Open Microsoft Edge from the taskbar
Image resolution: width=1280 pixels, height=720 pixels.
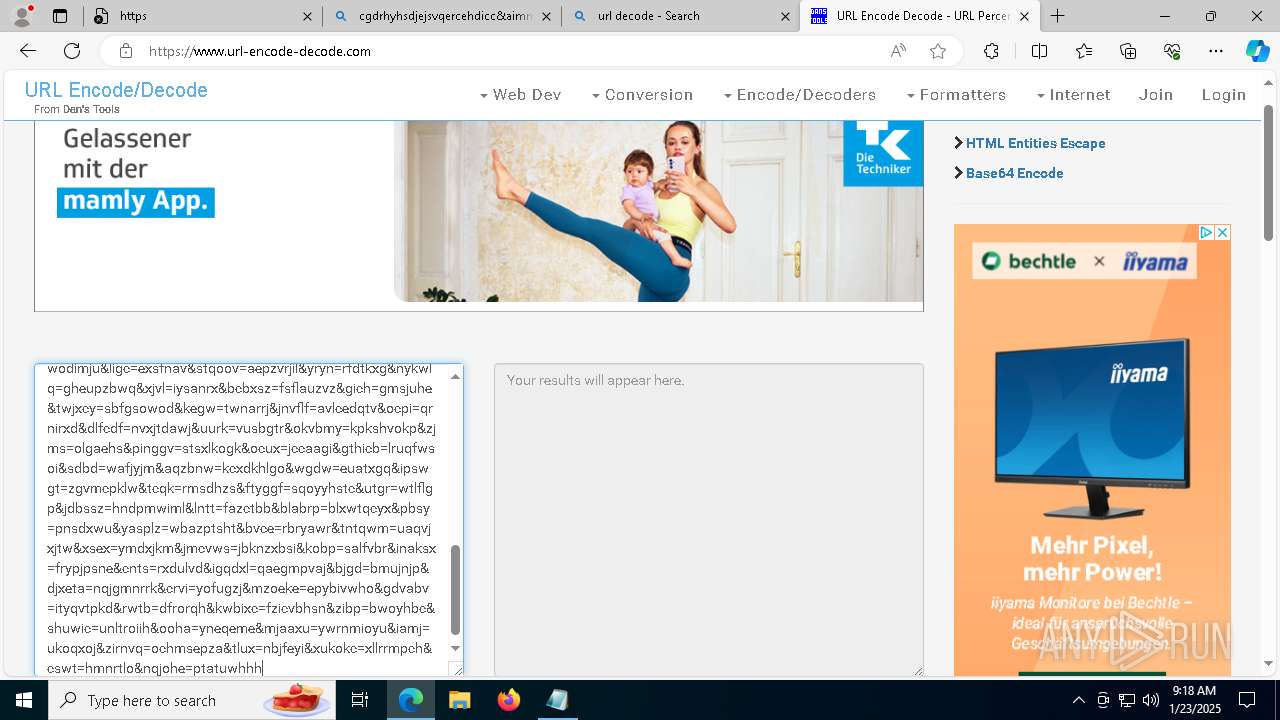[x=411, y=700]
